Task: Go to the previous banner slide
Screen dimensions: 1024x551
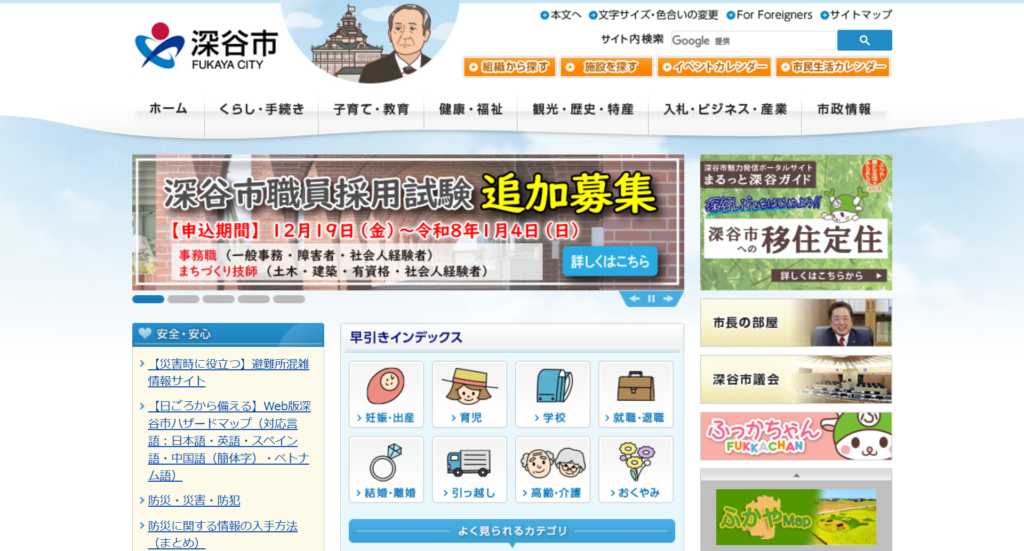Action: (634, 299)
